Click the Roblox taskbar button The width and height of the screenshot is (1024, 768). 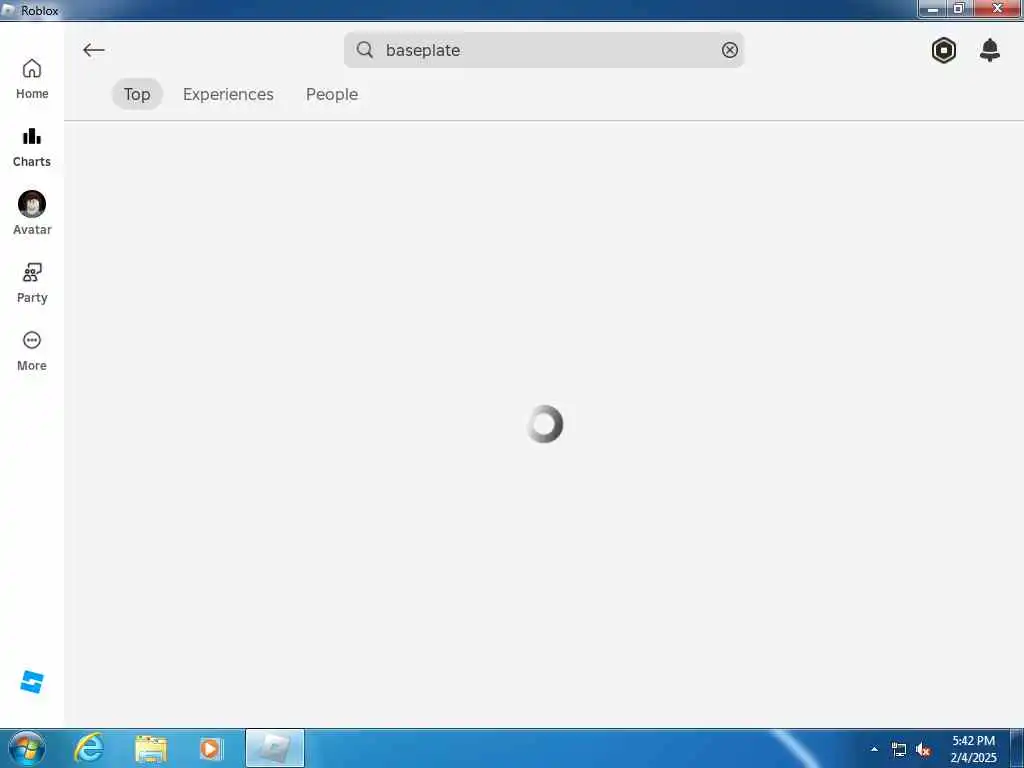point(275,748)
